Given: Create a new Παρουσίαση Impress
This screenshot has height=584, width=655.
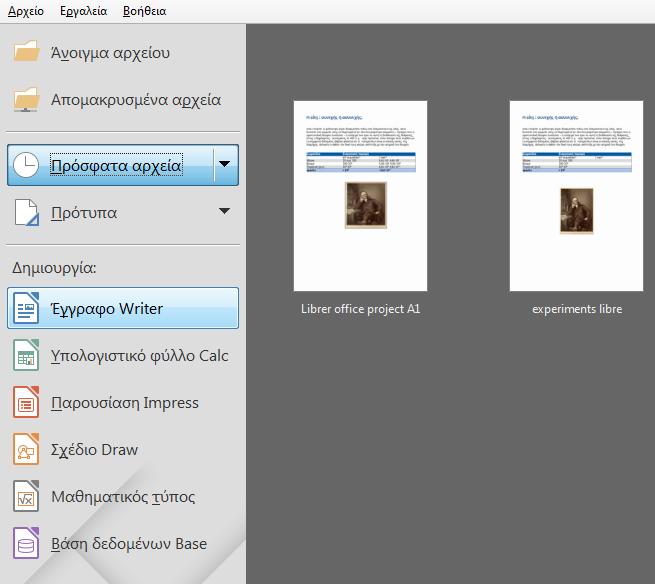Looking at the screenshot, I should tap(123, 402).
